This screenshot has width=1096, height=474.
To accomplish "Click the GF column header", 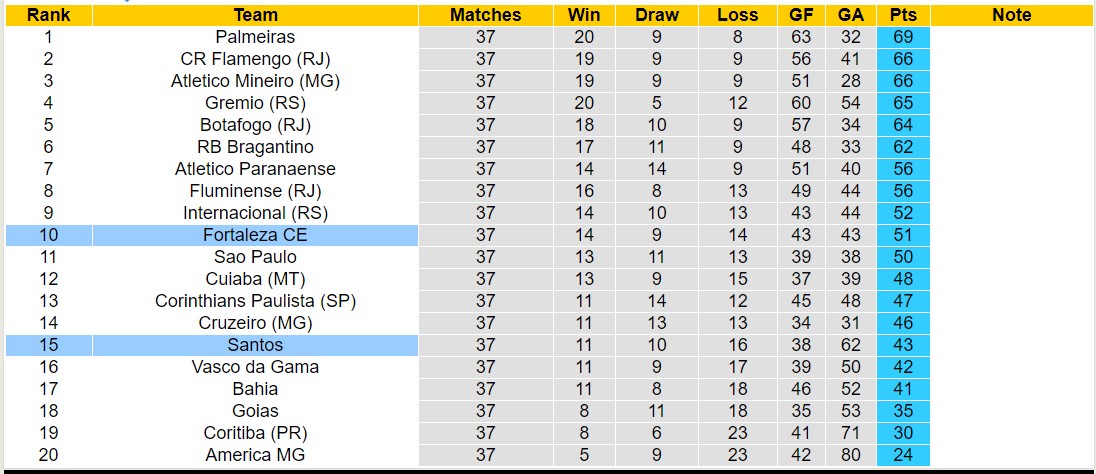I will point(801,15).
